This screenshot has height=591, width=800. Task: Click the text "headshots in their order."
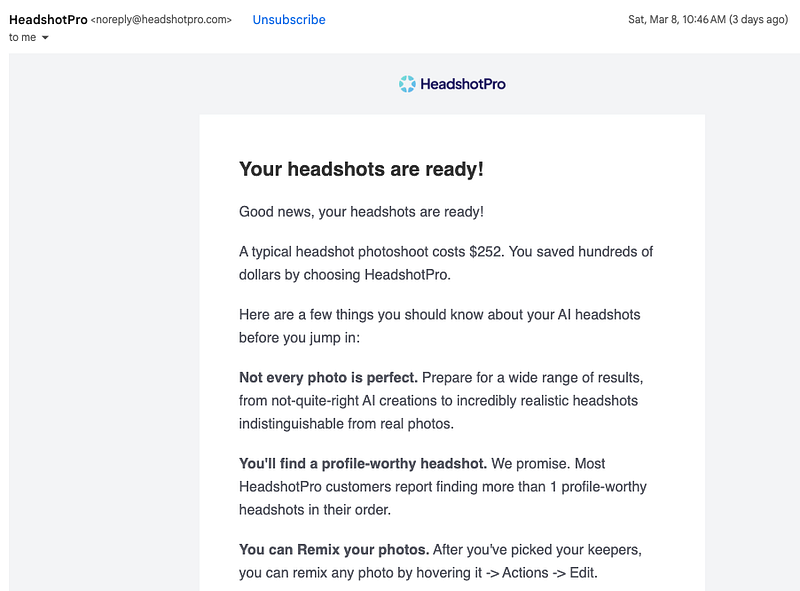[x=315, y=510]
